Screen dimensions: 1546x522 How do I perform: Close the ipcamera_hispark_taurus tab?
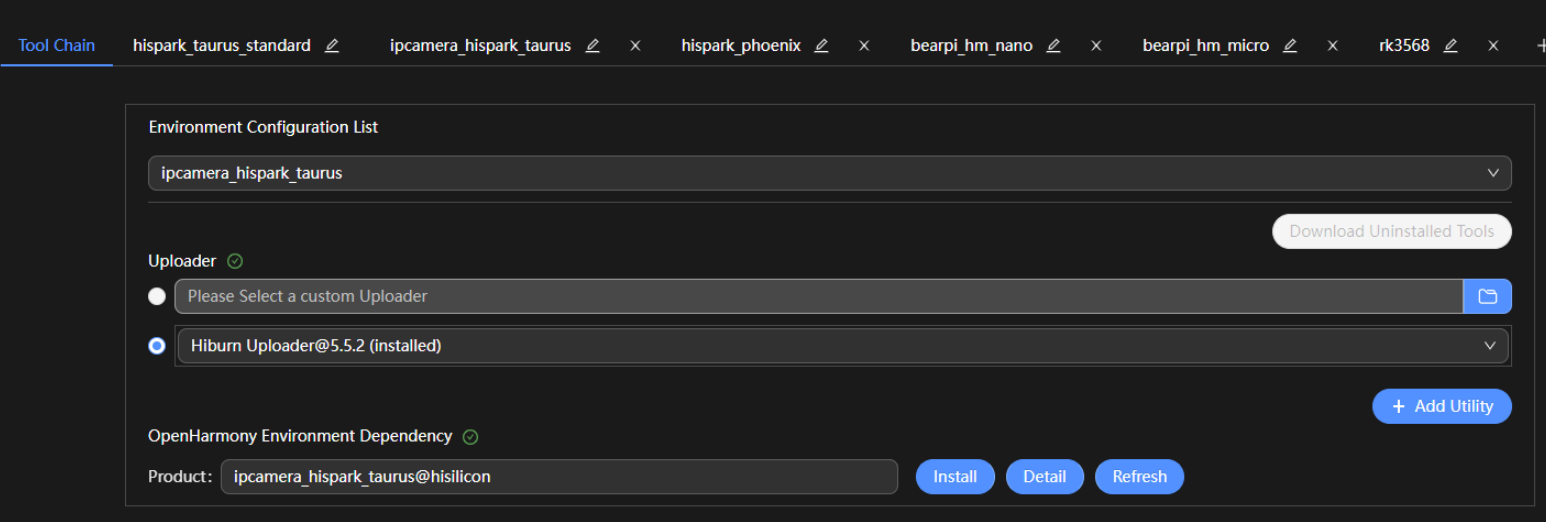pyautogui.click(x=635, y=46)
